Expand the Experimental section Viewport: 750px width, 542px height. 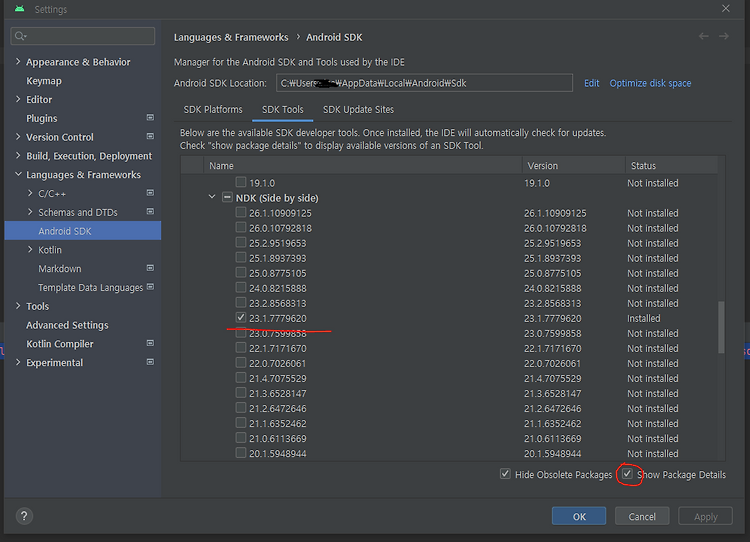[x=18, y=362]
